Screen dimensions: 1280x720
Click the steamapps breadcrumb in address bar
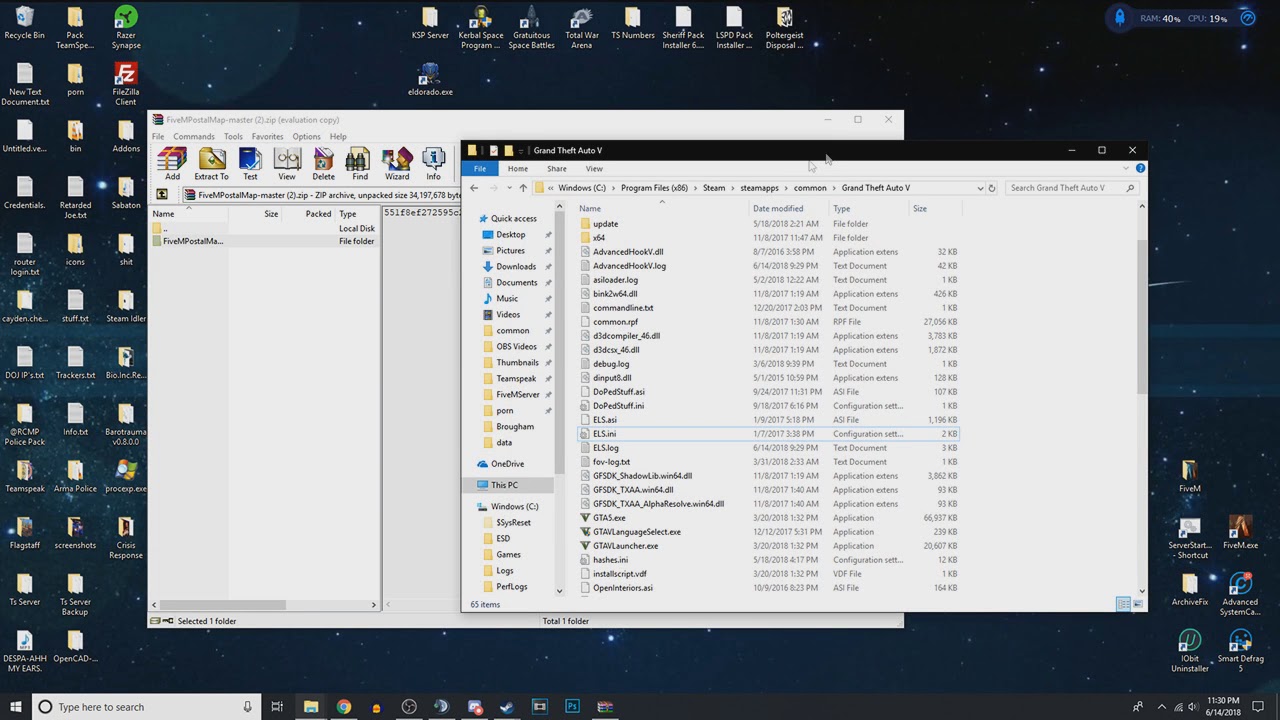coord(760,188)
